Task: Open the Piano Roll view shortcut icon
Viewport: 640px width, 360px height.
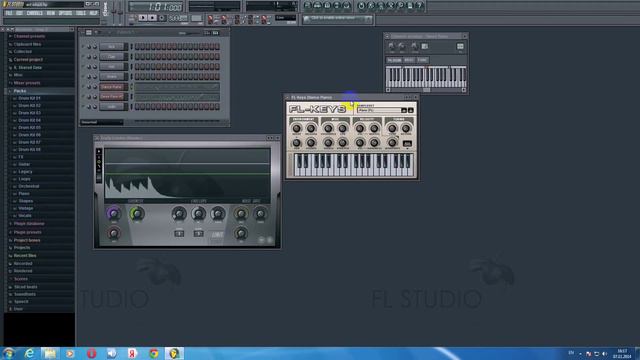Action: pos(327,6)
